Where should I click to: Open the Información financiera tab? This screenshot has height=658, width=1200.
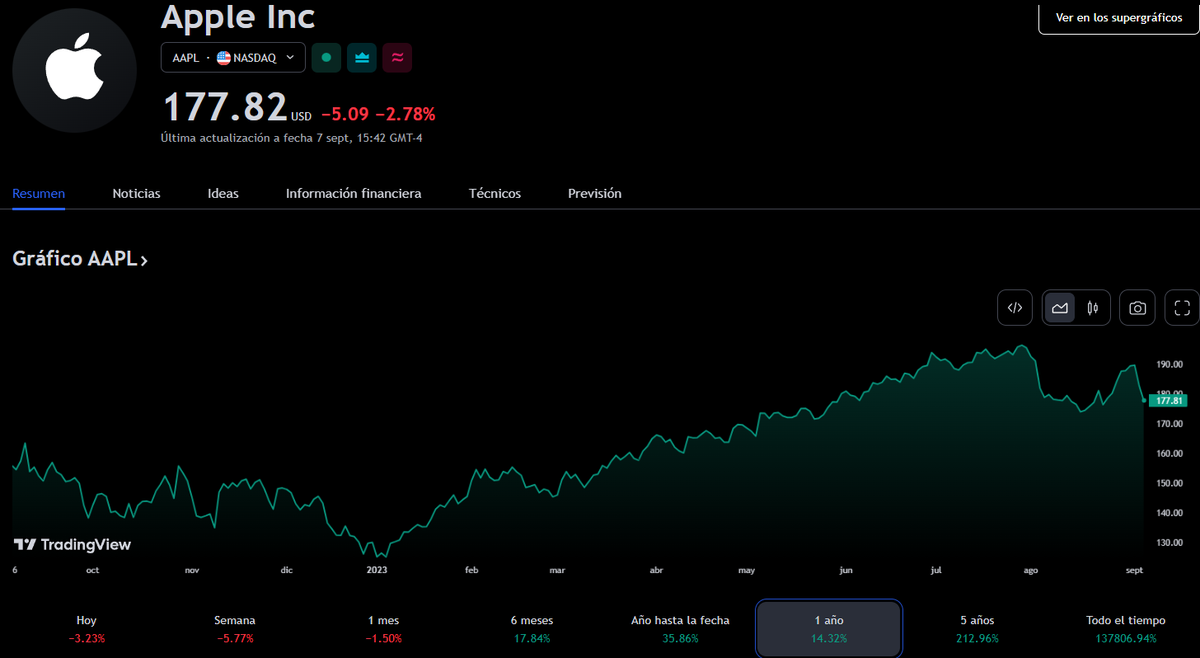354,193
